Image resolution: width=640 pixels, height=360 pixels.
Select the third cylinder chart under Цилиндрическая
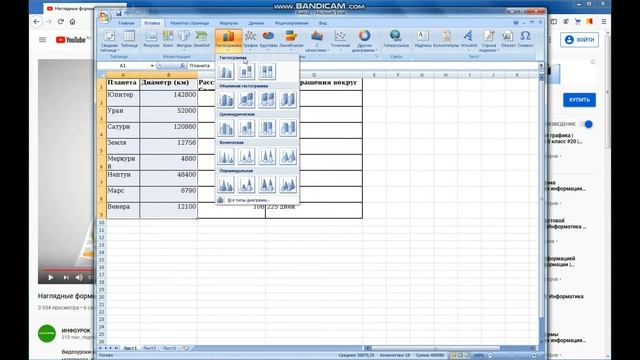click(x=267, y=128)
